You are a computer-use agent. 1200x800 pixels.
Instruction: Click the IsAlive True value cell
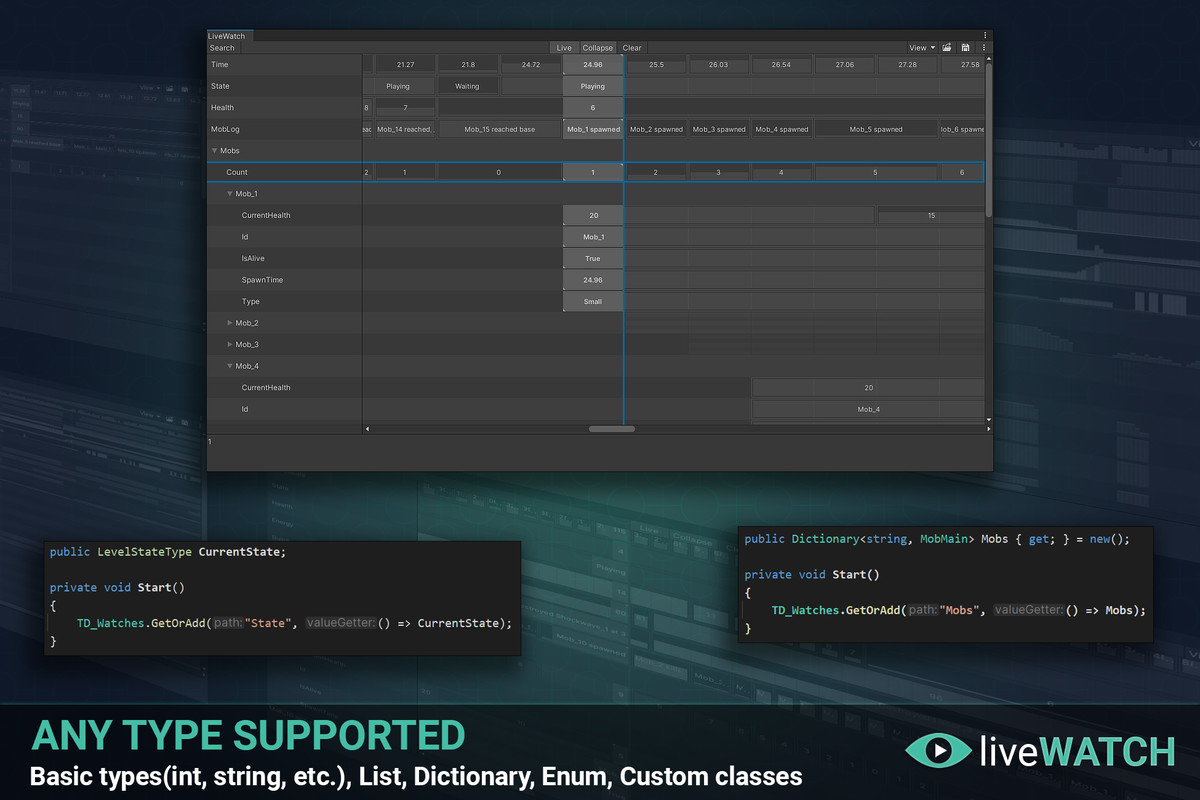(593, 258)
